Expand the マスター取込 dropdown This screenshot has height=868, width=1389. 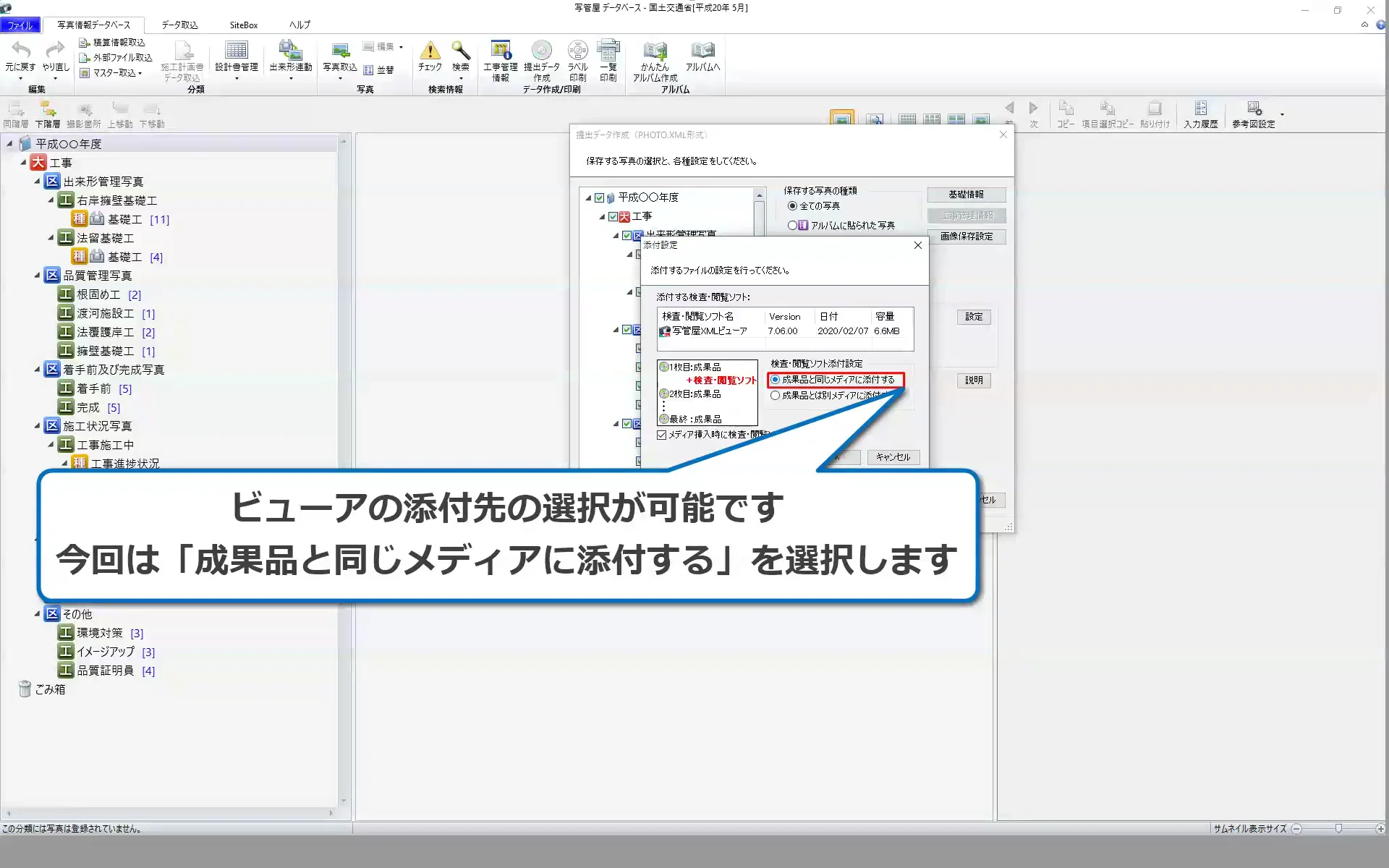click(x=141, y=73)
